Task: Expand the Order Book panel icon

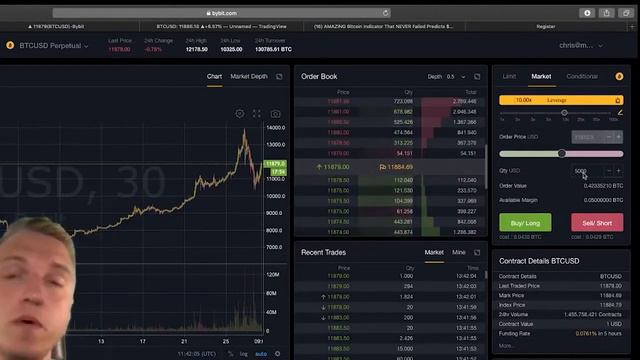Action: 477,77
